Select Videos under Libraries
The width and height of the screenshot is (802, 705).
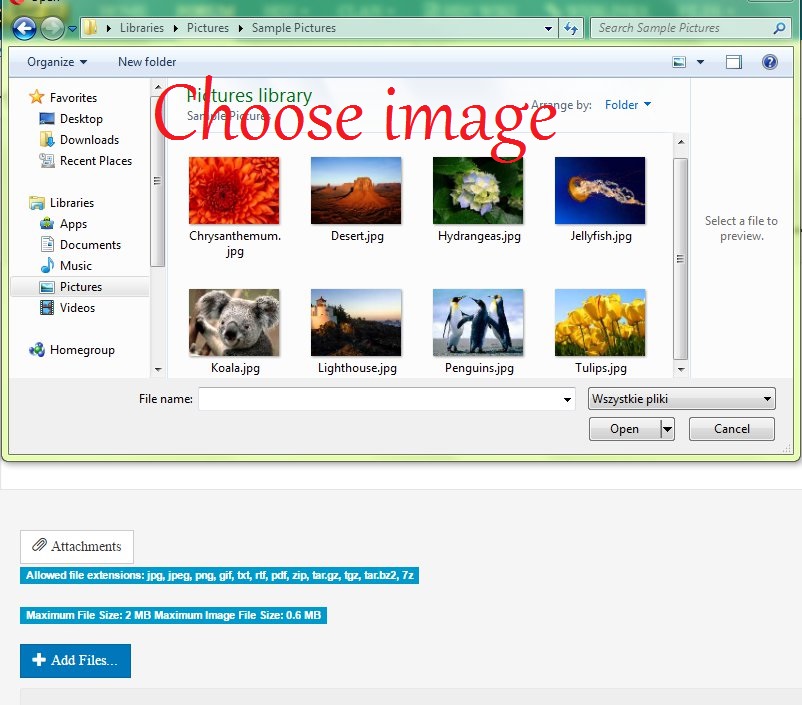point(77,307)
